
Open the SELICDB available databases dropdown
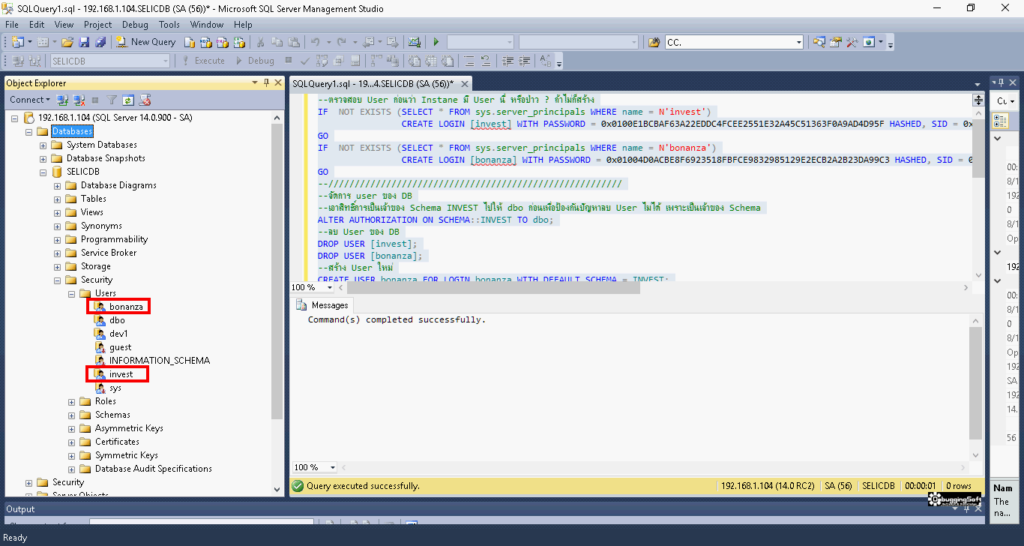tap(165, 61)
